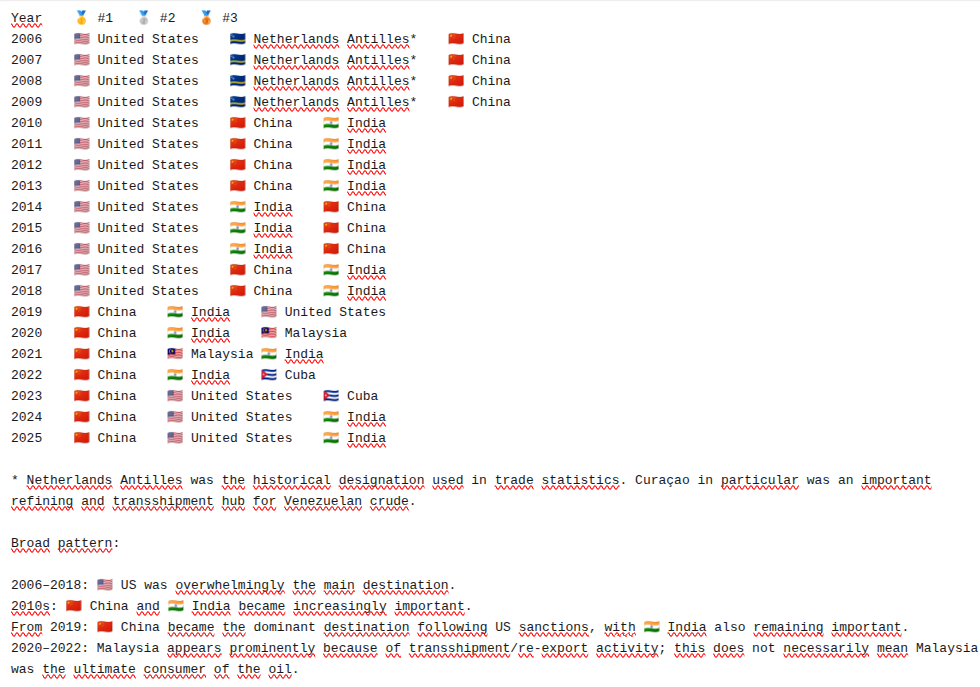Viewport: 980px width, 687px height.
Task: Click the "#3" header label
Action: (x=230, y=18)
